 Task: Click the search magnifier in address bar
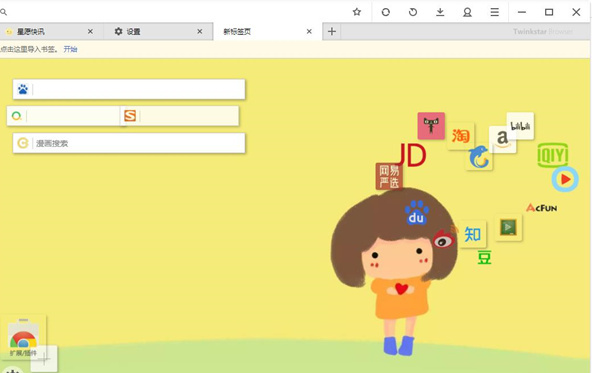click(4, 12)
